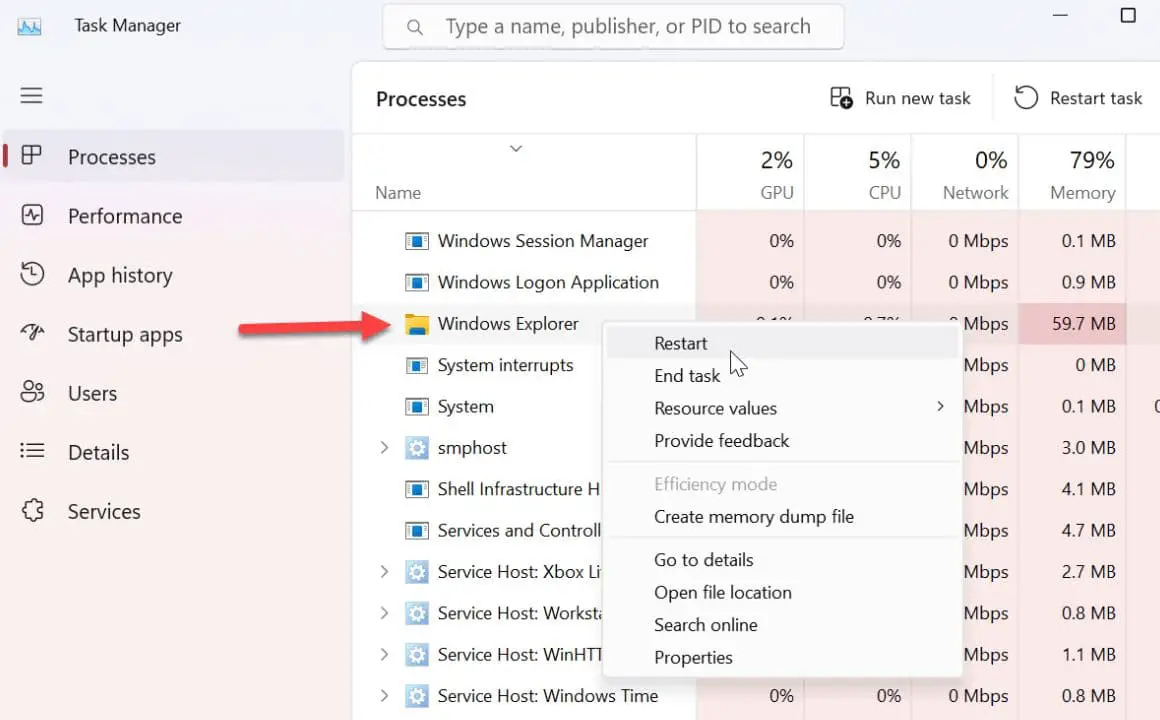Click the smphost gear icon
1160x720 pixels.
coord(417,448)
